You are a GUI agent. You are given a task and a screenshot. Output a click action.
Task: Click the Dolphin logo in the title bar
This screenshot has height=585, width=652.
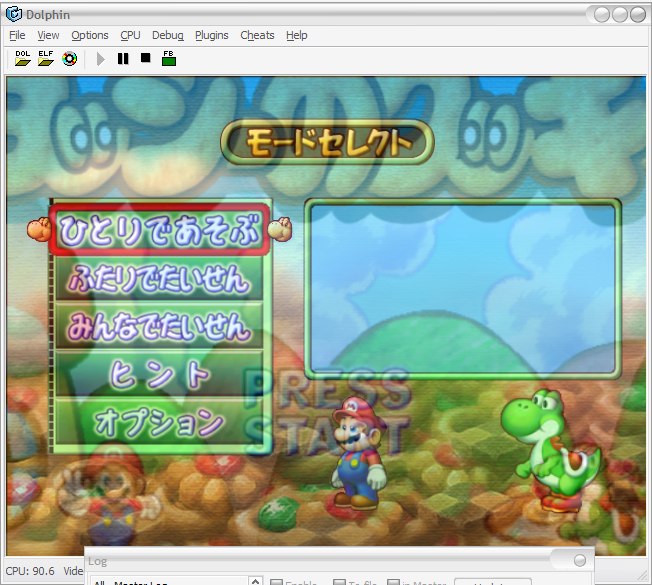[14, 14]
